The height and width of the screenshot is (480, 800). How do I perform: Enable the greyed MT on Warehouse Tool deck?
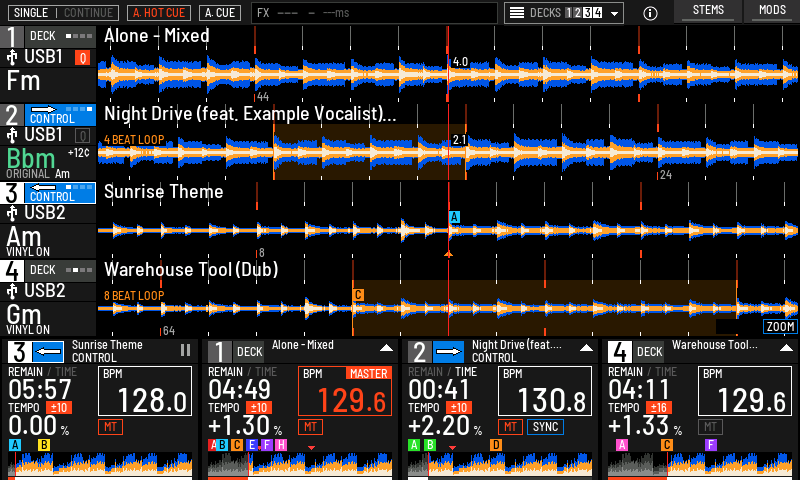click(x=710, y=427)
